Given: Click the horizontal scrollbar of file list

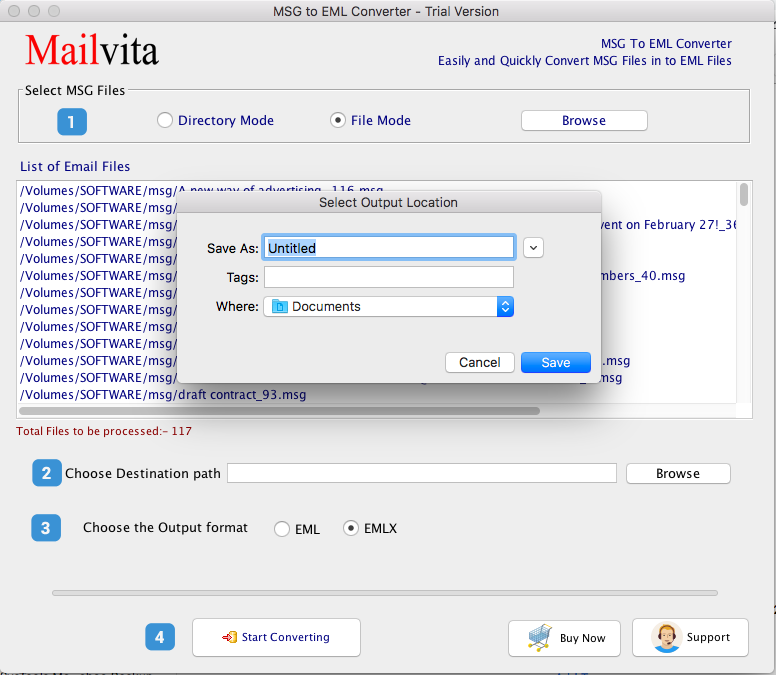Looking at the screenshot, I should click(x=280, y=410).
